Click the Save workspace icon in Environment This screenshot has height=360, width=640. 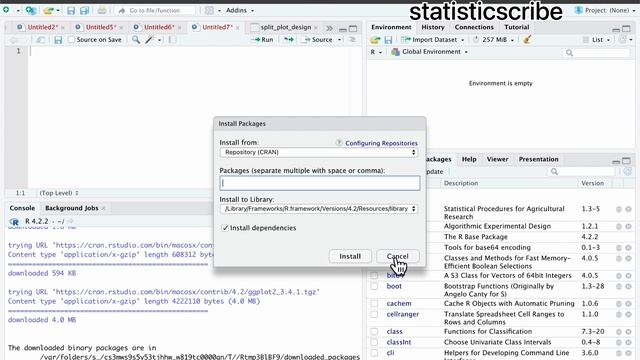pyautogui.click(x=388, y=40)
